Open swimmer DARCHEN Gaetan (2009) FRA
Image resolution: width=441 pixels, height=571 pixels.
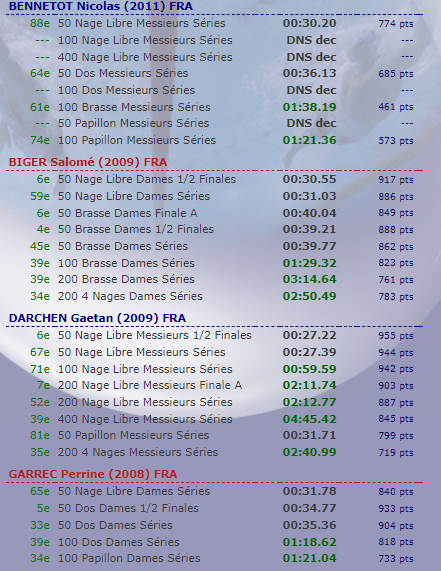click(97, 318)
